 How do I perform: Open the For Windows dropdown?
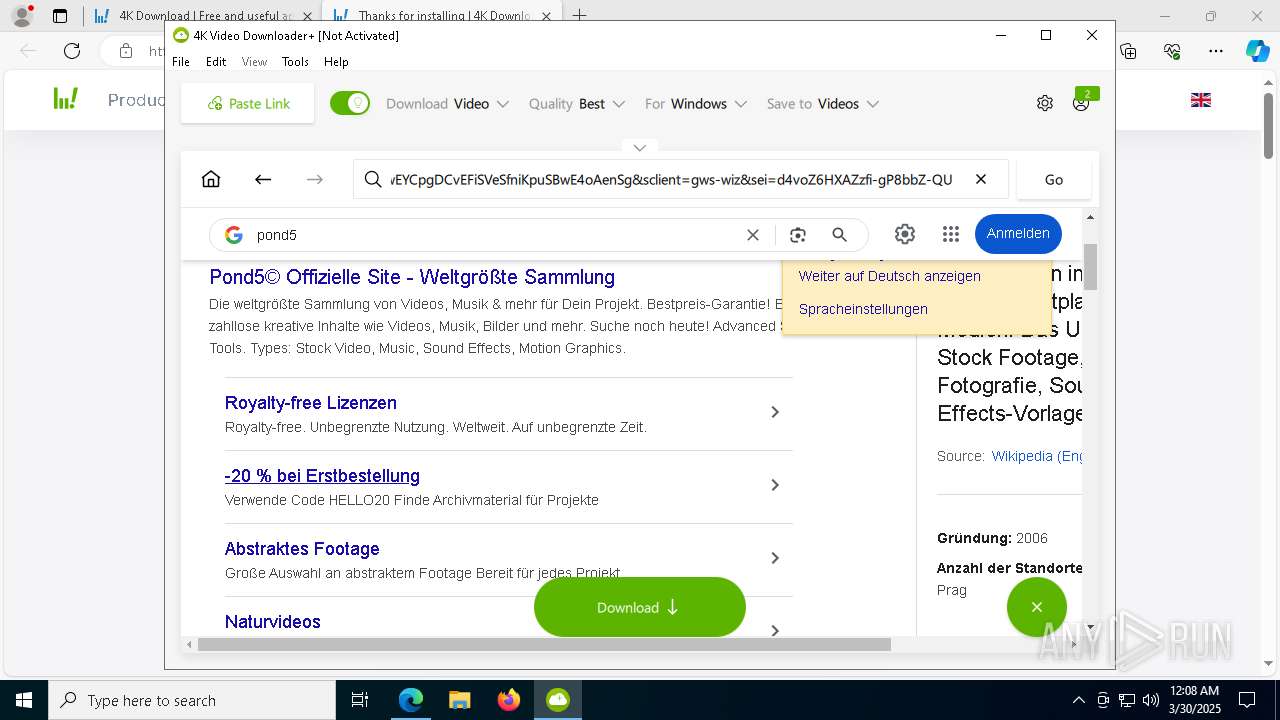coord(696,104)
